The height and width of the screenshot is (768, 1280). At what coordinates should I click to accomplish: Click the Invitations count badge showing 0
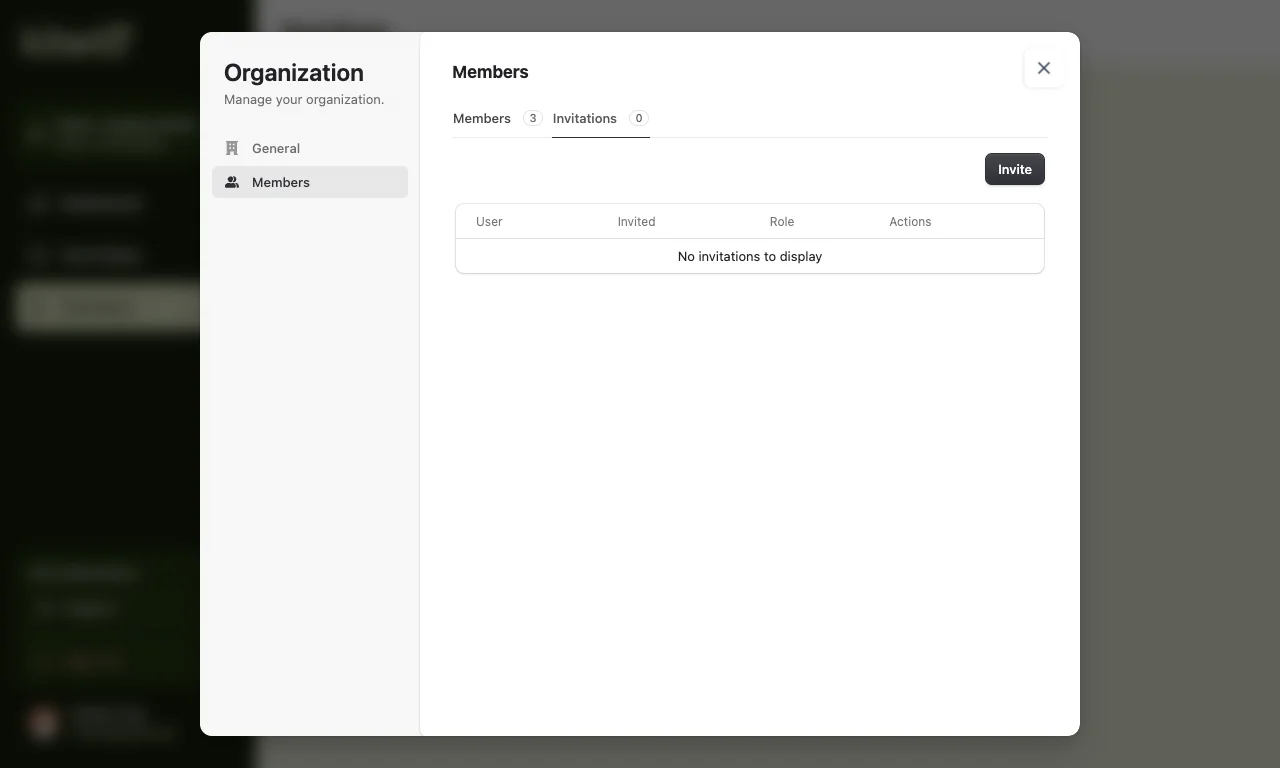[x=638, y=118]
